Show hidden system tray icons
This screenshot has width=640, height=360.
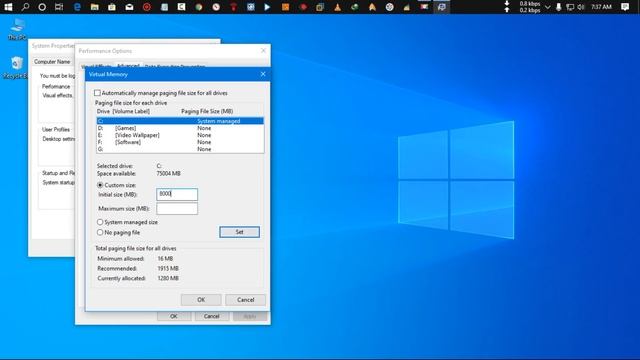(x=548, y=7)
